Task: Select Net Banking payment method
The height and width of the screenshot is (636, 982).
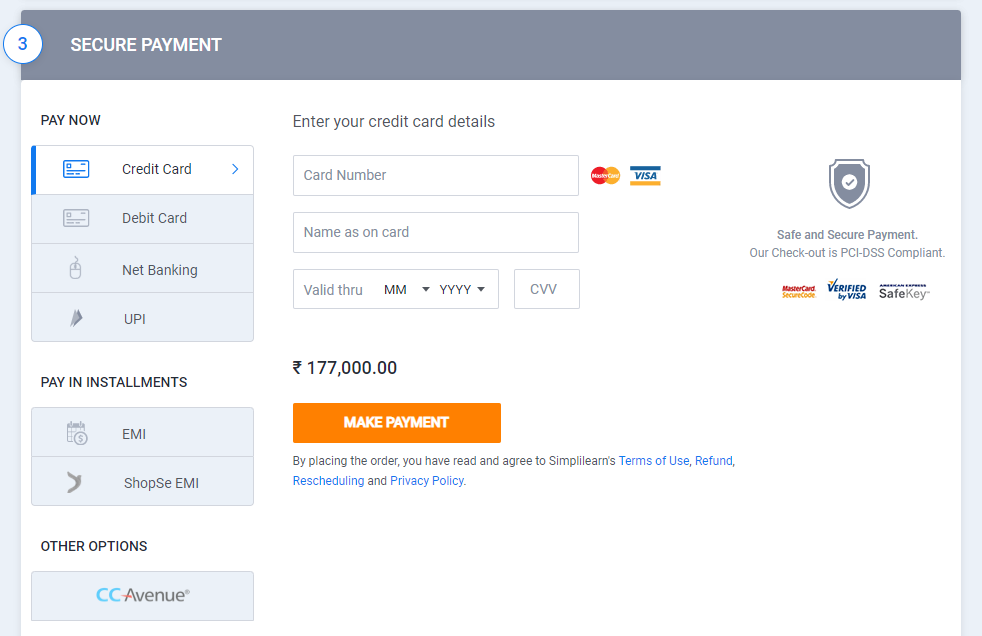Action: pyautogui.click(x=159, y=270)
